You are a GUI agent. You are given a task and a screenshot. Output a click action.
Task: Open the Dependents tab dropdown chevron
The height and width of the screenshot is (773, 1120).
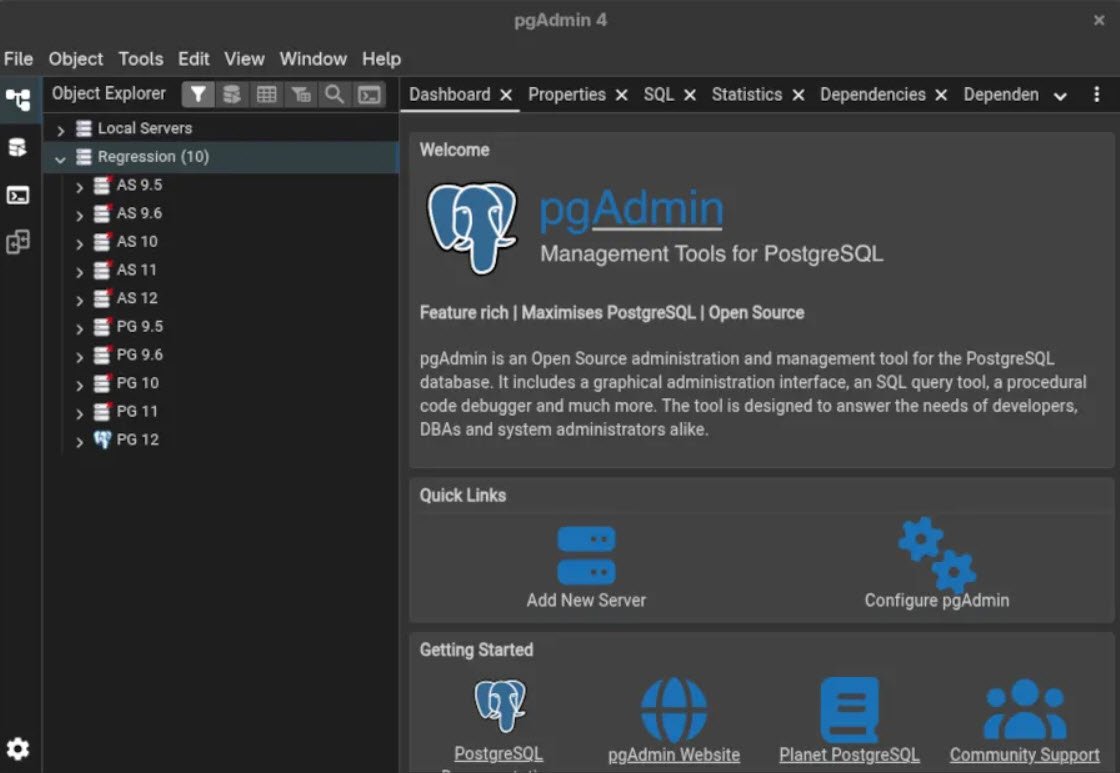point(1059,95)
